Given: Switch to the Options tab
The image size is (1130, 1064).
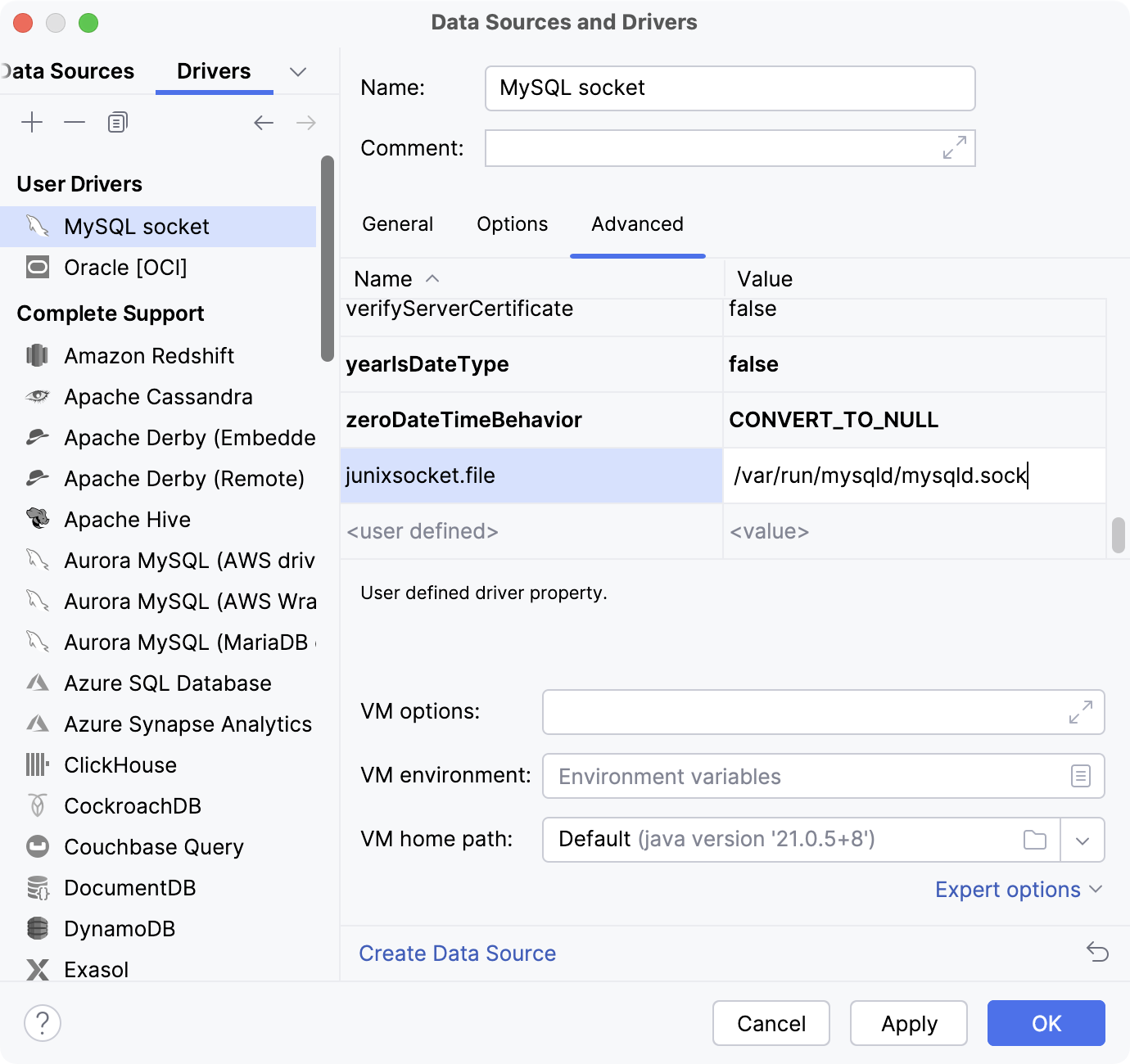Looking at the screenshot, I should coord(512,224).
